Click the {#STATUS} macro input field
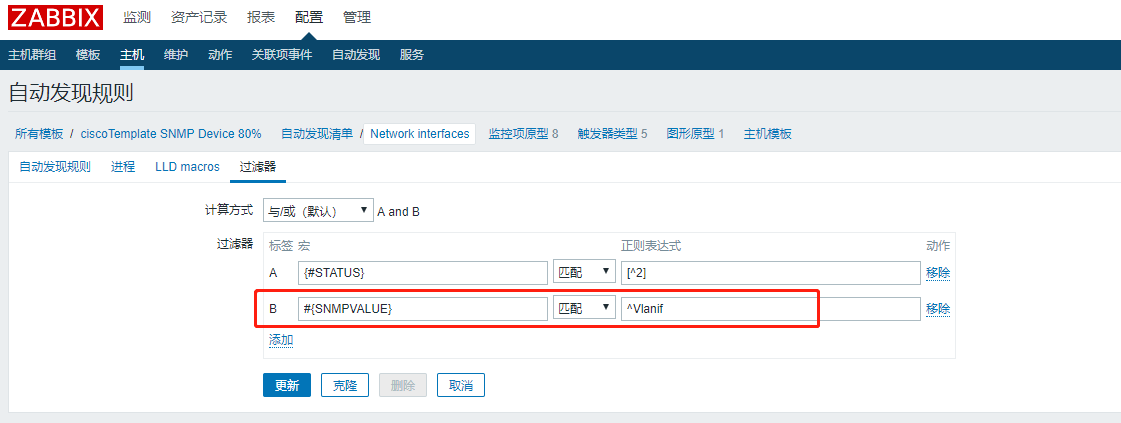Viewport: 1121px width, 423px height. (423, 272)
